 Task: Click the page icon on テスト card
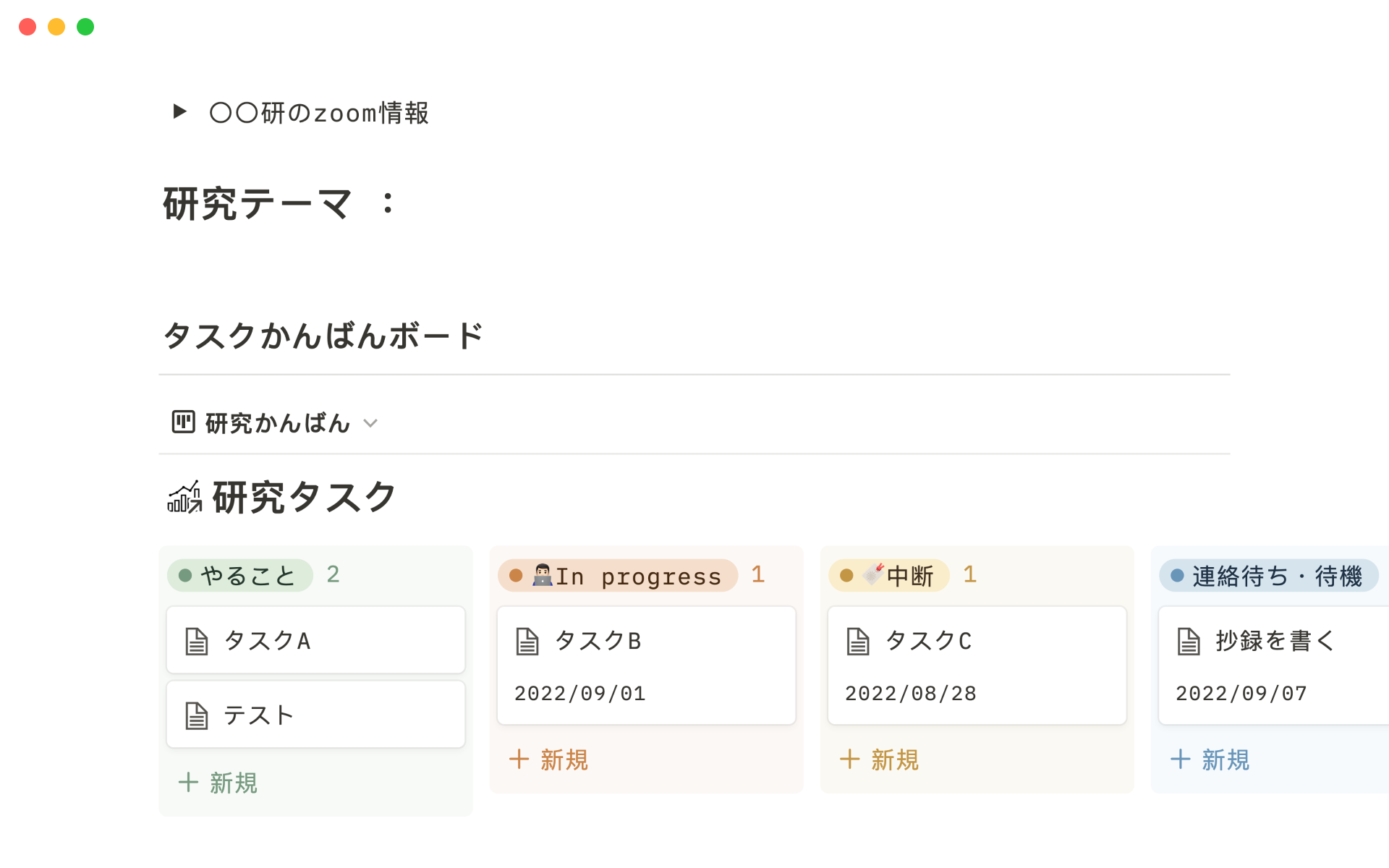click(x=197, y=715)
